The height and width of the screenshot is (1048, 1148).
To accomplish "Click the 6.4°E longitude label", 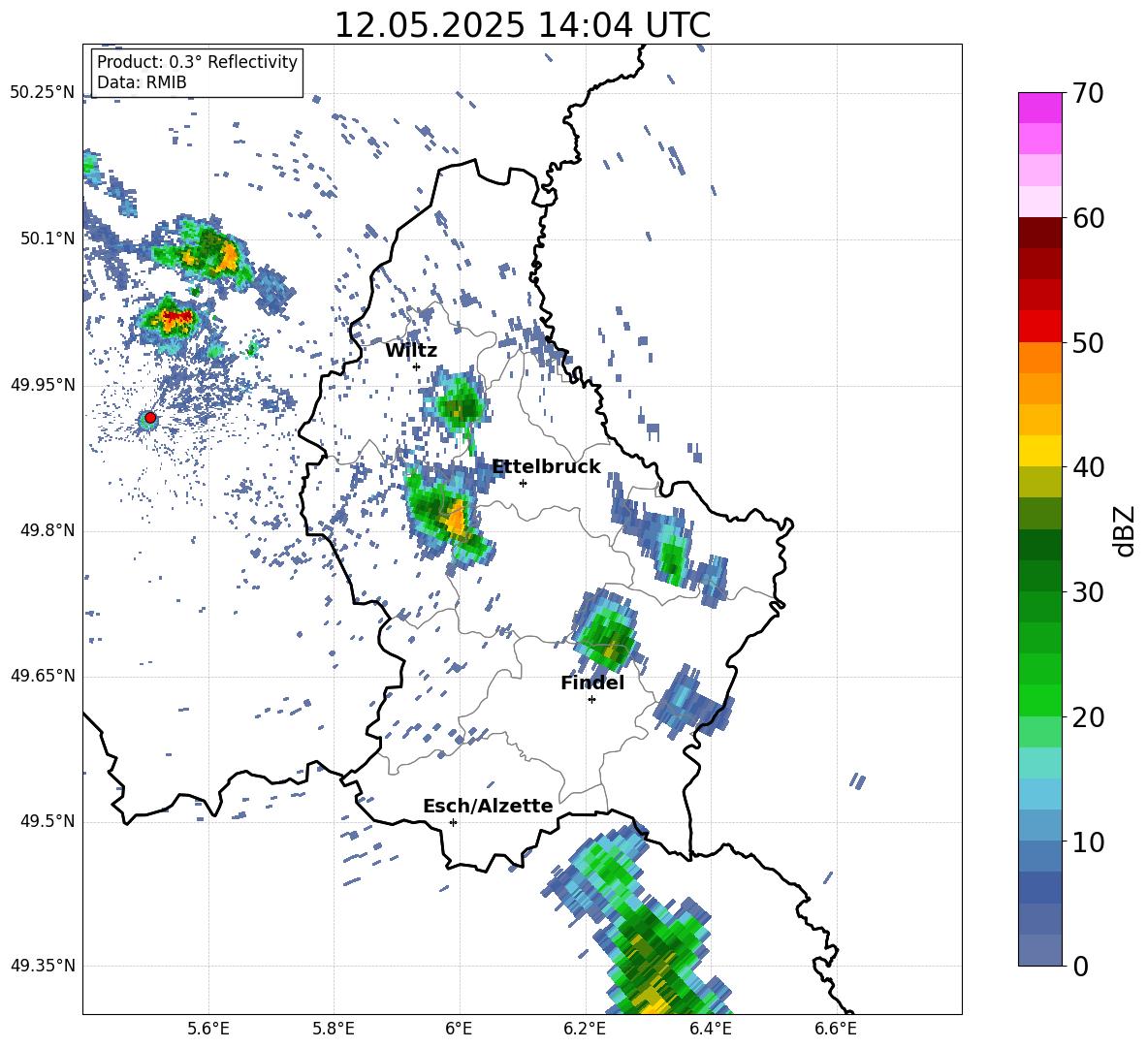I will (710, 1029).
